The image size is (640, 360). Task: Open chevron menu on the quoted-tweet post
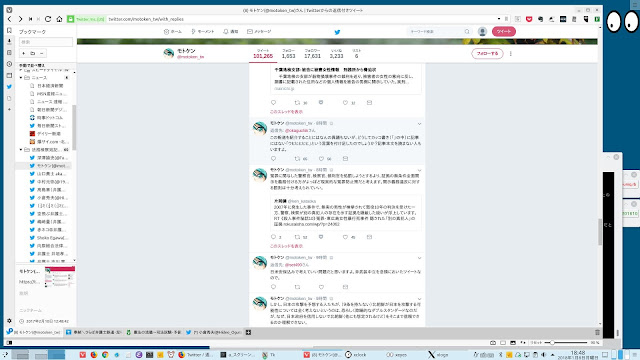pos(419,170)
